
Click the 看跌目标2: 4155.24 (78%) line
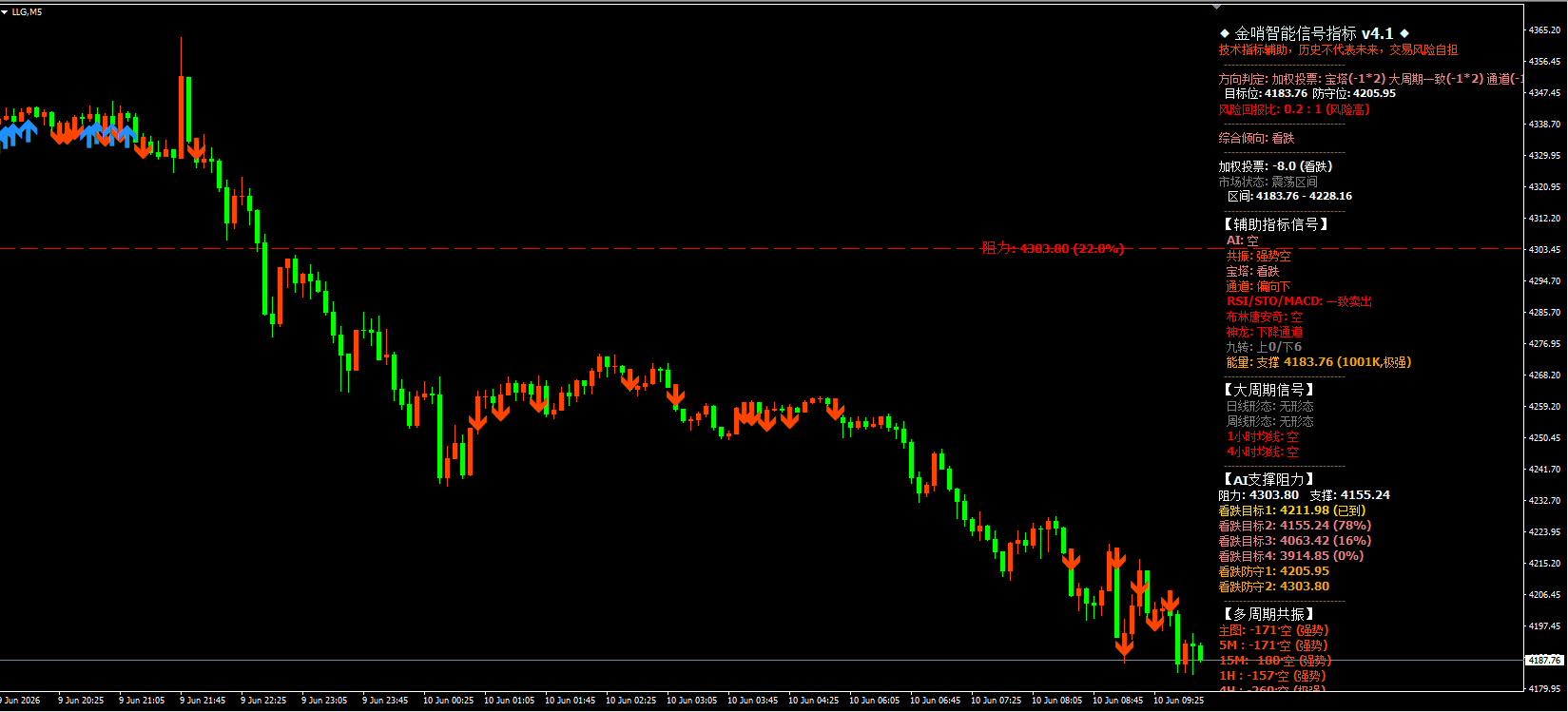[x=1295, y=526]
